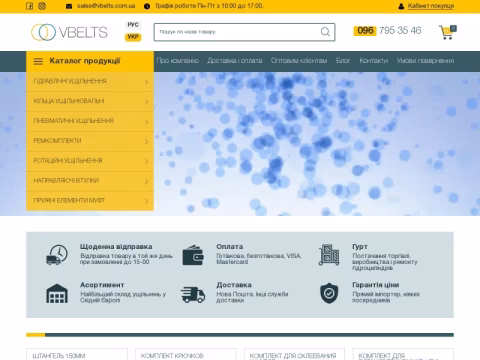
Task: Click Гурт heading text
Action: [360, 247]
